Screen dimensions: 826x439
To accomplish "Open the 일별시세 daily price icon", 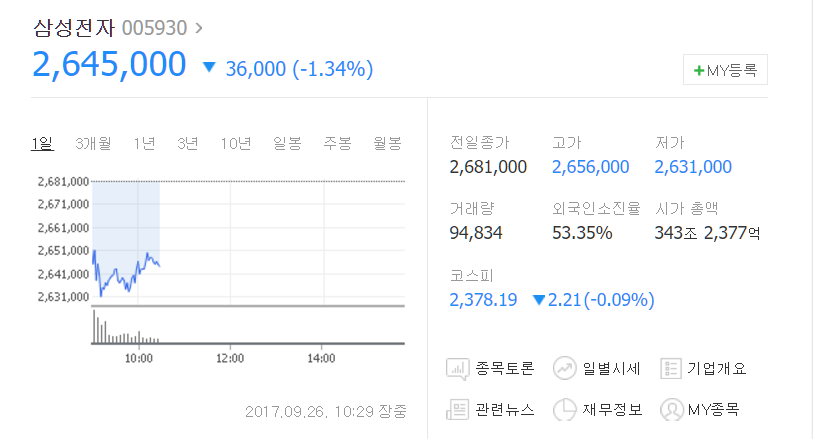I will (x=565, y=368).
